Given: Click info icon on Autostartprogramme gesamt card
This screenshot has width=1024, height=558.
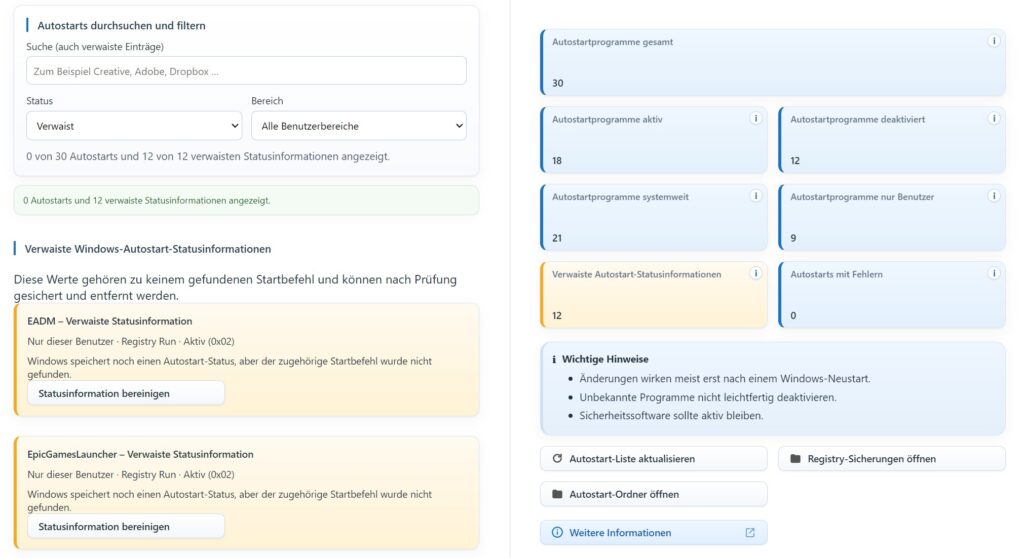Looking at the screenshot, I should click(x=993, y=41).
